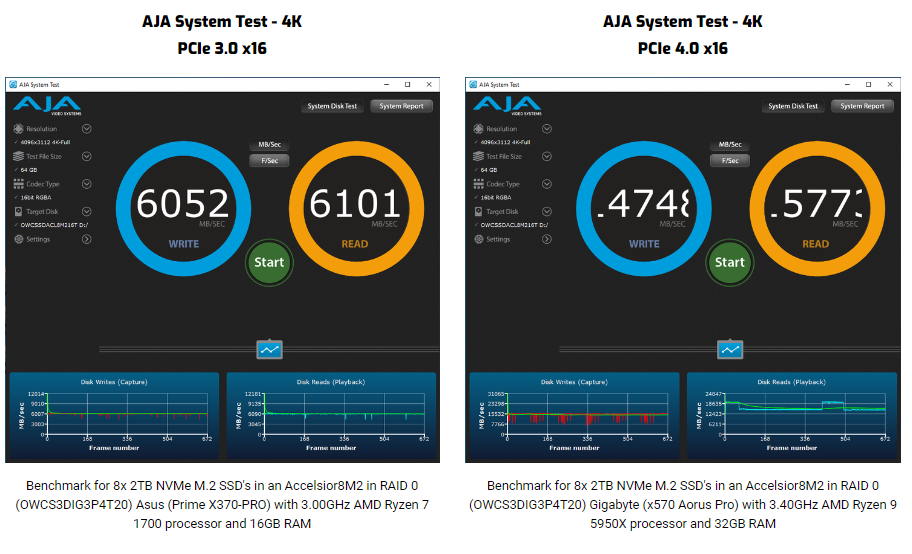Image resolution: width=912 pixels, height=554 pixels.
Task: Click READ gauge in PCIe 4.0 window
Action: coord(817,208)
